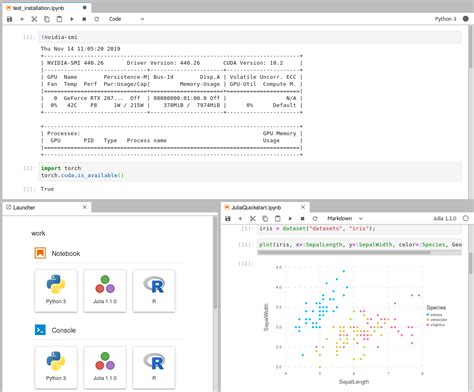Close the JuliaQuickstart.ipynb tab

point(303,207)
